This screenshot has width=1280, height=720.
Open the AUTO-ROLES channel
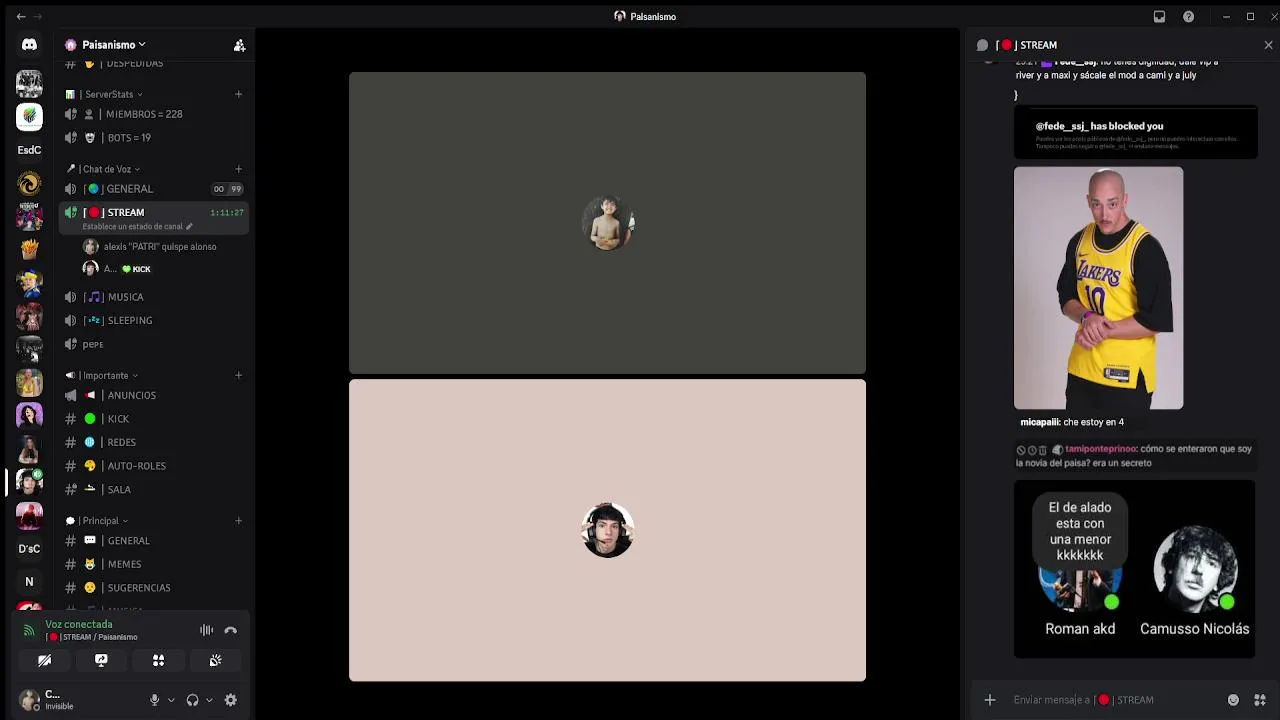pos(153,466)
